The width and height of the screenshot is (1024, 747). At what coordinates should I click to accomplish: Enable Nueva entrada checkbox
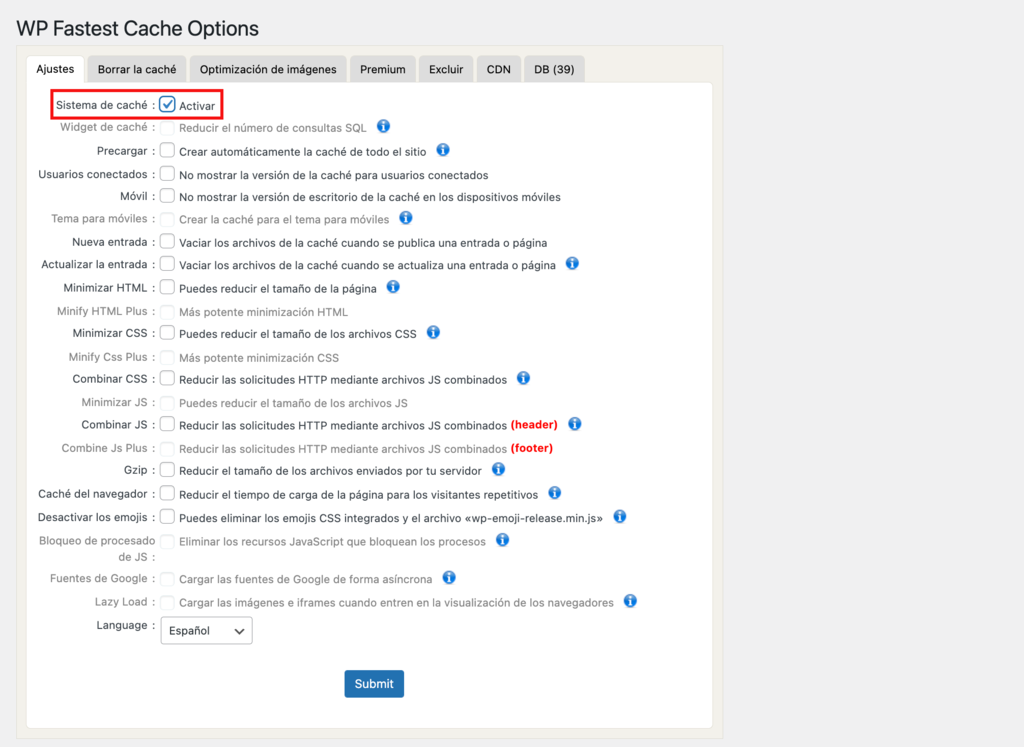167,242
